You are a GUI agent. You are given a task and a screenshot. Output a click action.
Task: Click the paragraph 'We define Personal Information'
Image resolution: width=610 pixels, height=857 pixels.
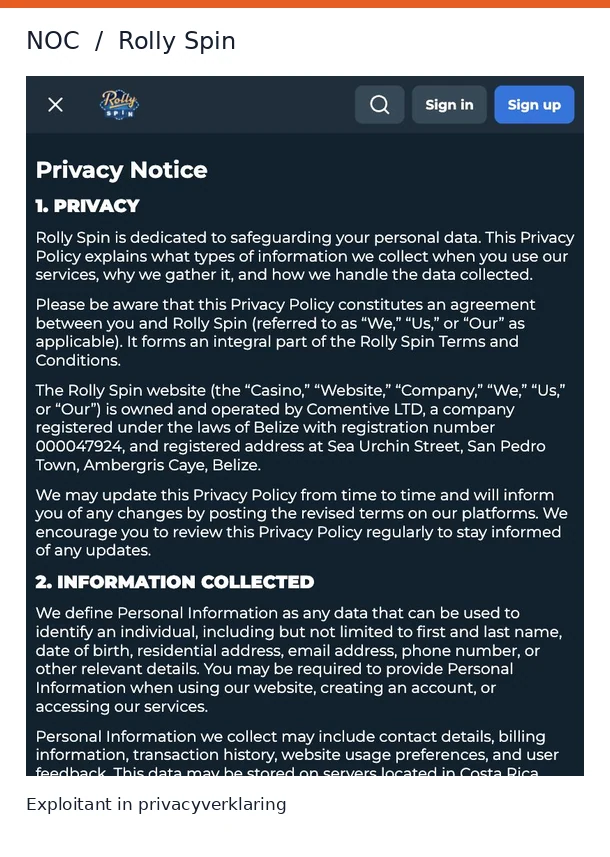(x=299, y=660)
